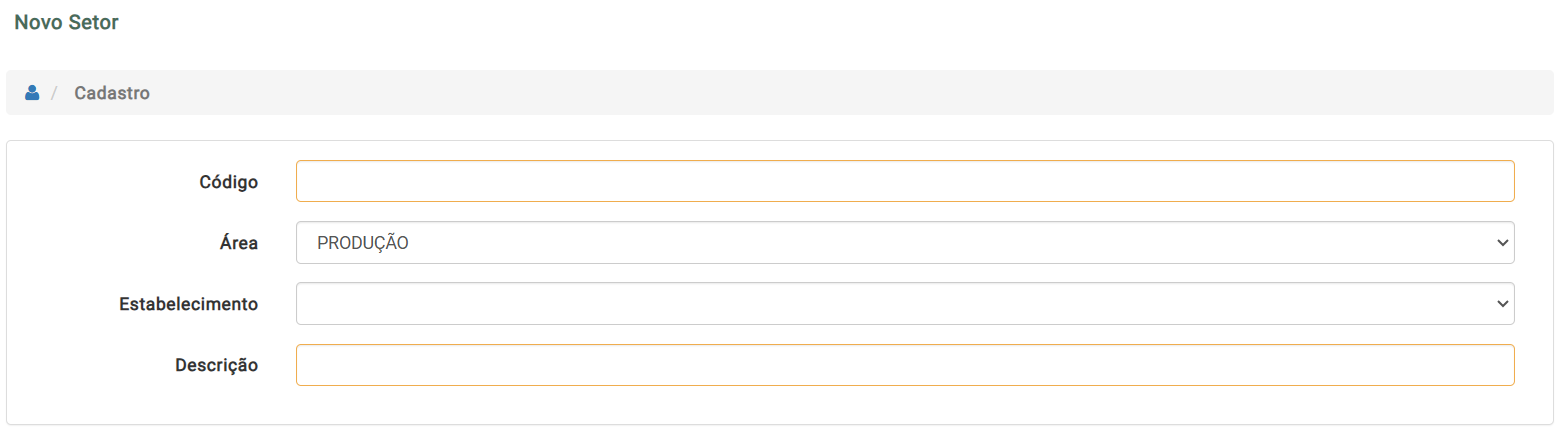Screen dimensions: 1562x431
Task: Open the Cadastro breadcrumb item
Action: click(x=112, y=93)
